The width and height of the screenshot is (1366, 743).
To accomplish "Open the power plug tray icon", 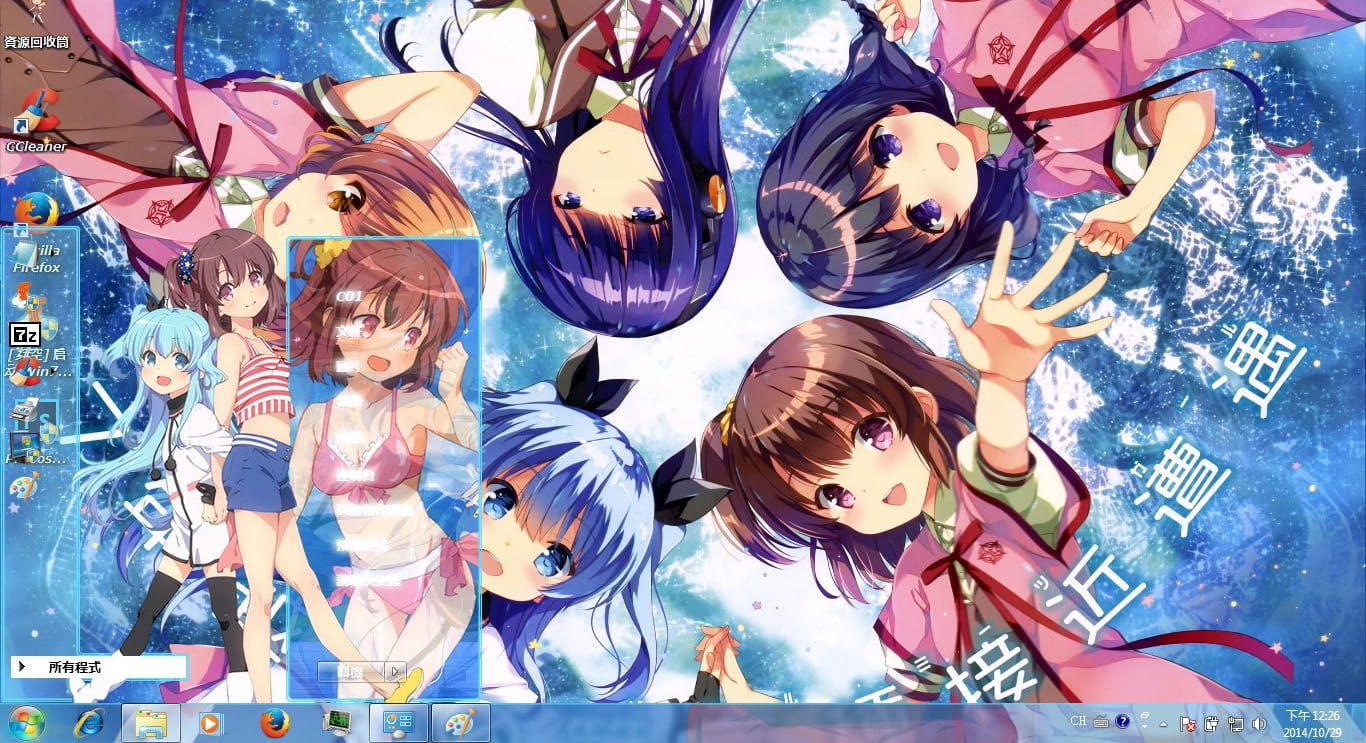I will [1211, 722].
